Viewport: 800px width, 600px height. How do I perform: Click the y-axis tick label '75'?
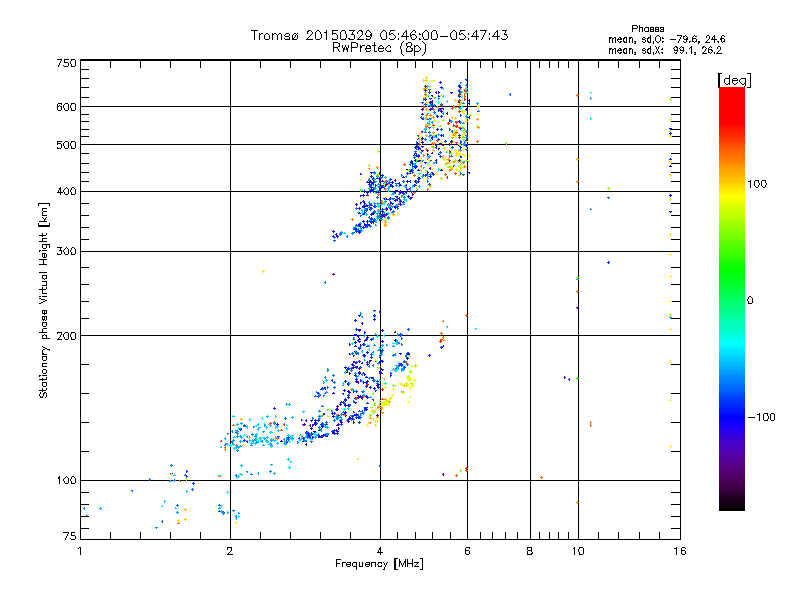[70, 536]
